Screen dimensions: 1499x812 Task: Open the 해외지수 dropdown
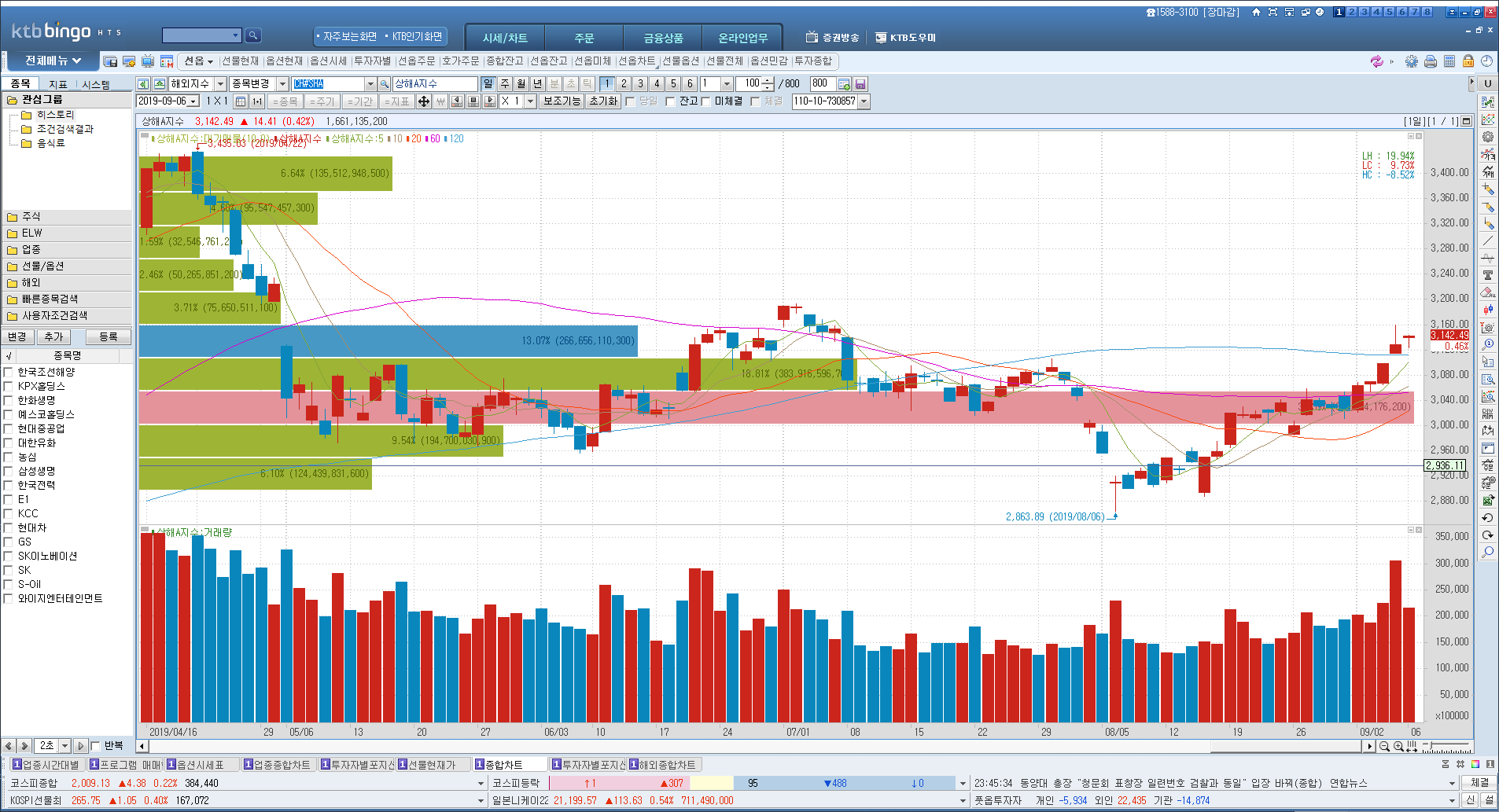pyautogui.click(x=220, y=83)
